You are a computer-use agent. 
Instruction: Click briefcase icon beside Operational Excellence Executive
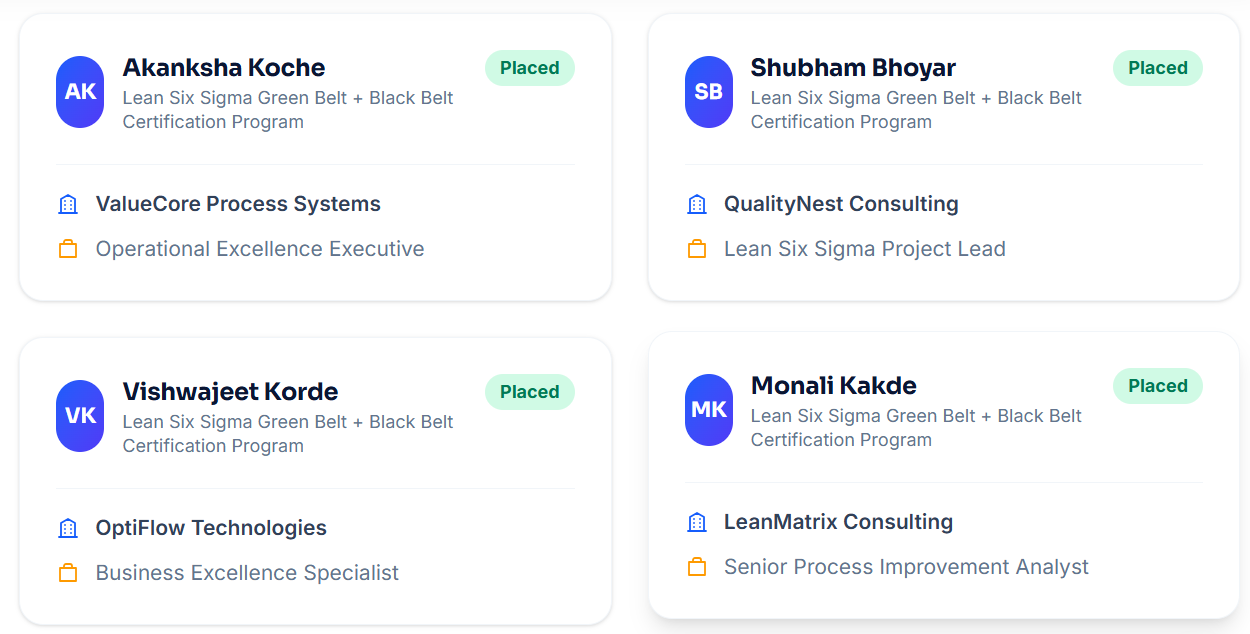click(68, 249)
